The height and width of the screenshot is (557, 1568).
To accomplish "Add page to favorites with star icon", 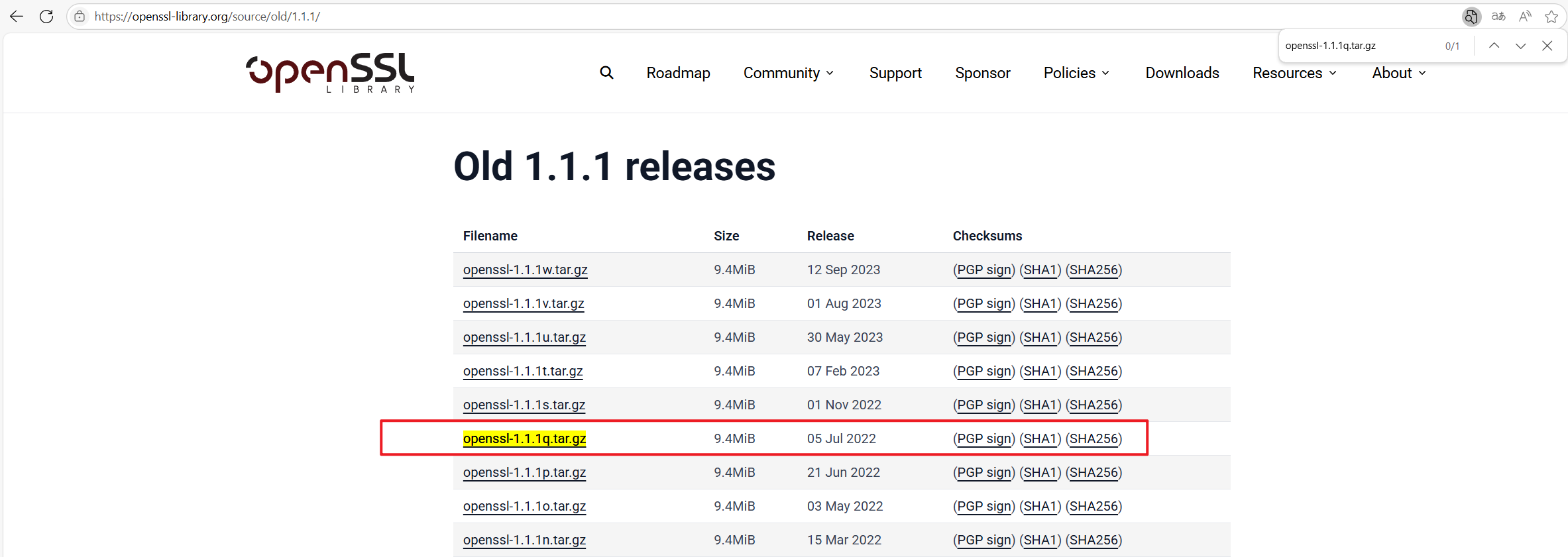I will [1551, 17].
